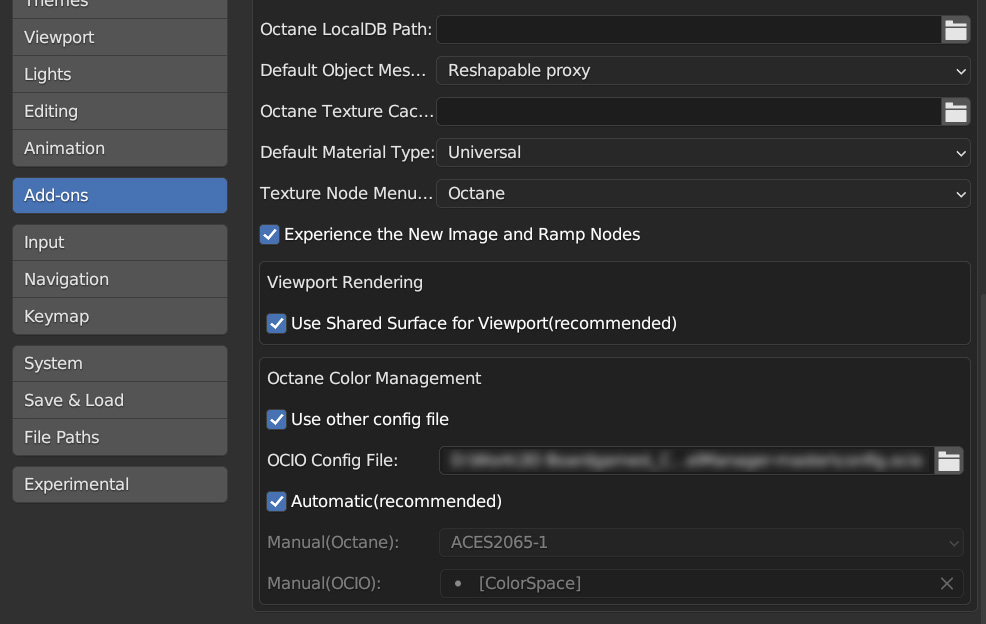Viewport: 986px width, 624px height.
Task: Toggle Automatic(recommended) checkbox
Action: [277, 501]
